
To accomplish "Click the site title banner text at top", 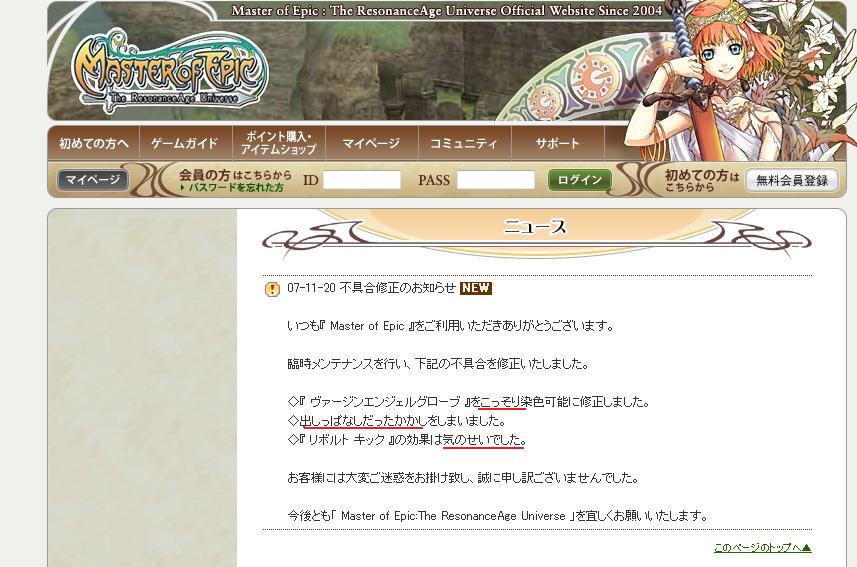I will (447, 10).
